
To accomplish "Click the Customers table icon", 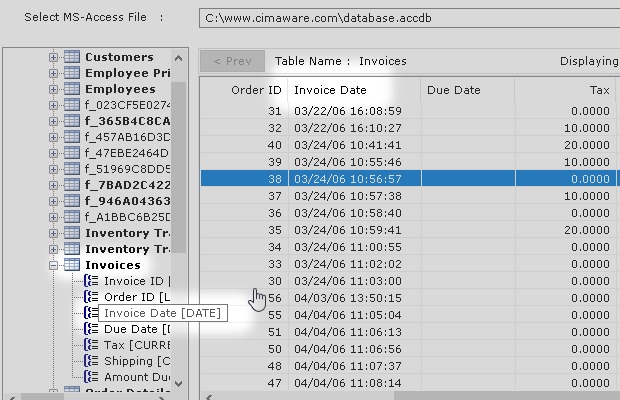I will tap(72, 57).
